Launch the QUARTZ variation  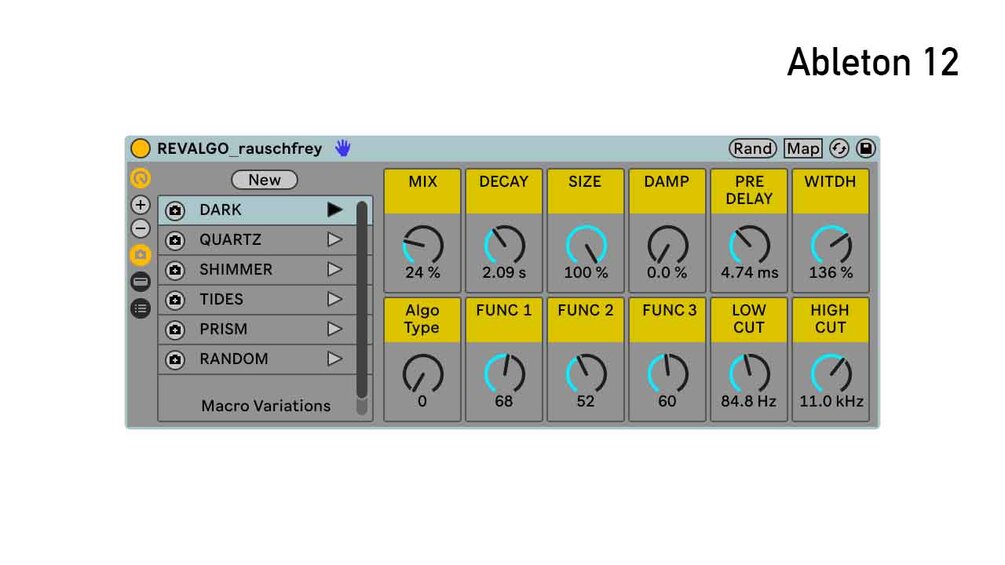pyautogui.click(x=334, y=240)
